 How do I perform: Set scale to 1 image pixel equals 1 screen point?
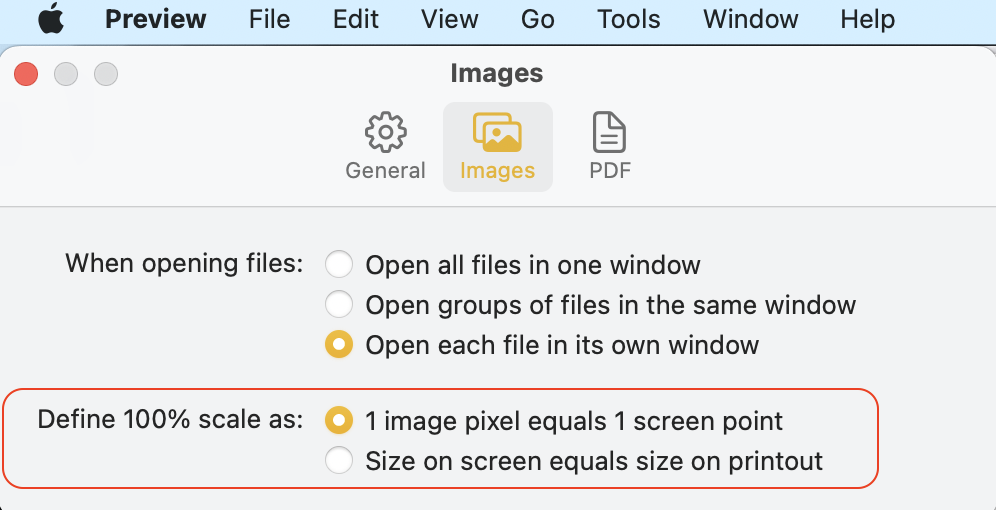pyautogui.click(x=340, y=421)
